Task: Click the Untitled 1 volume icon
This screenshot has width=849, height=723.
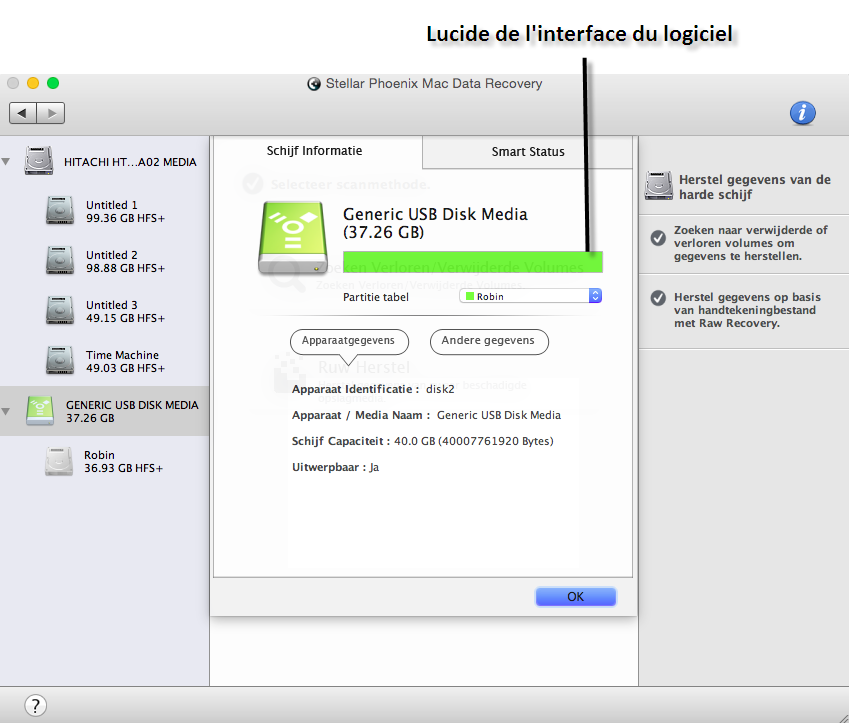Action: point(60,211)
